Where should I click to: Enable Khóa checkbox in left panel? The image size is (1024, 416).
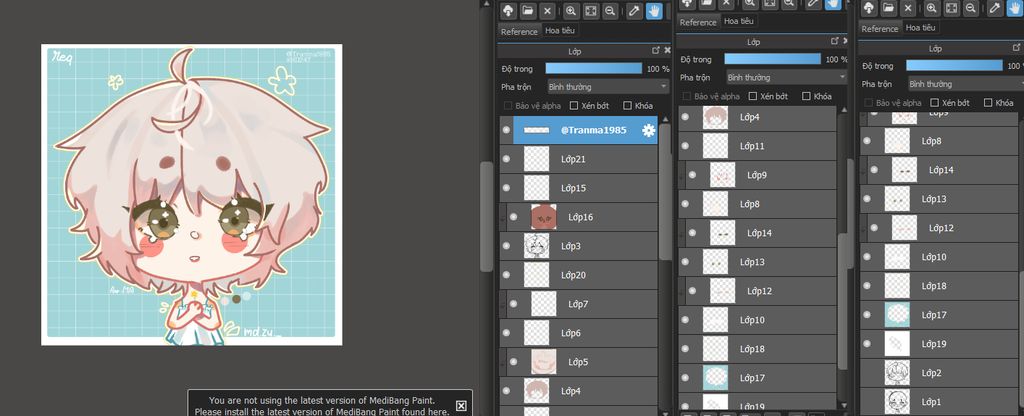coord(628,105)
